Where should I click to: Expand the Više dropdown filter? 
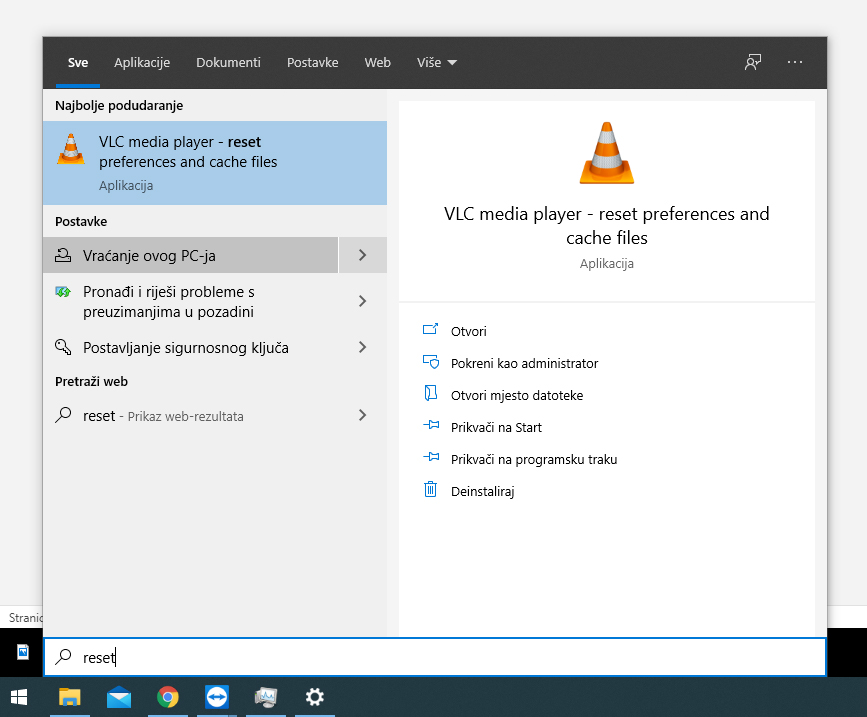pyautogui.click(x=436, y=62)
